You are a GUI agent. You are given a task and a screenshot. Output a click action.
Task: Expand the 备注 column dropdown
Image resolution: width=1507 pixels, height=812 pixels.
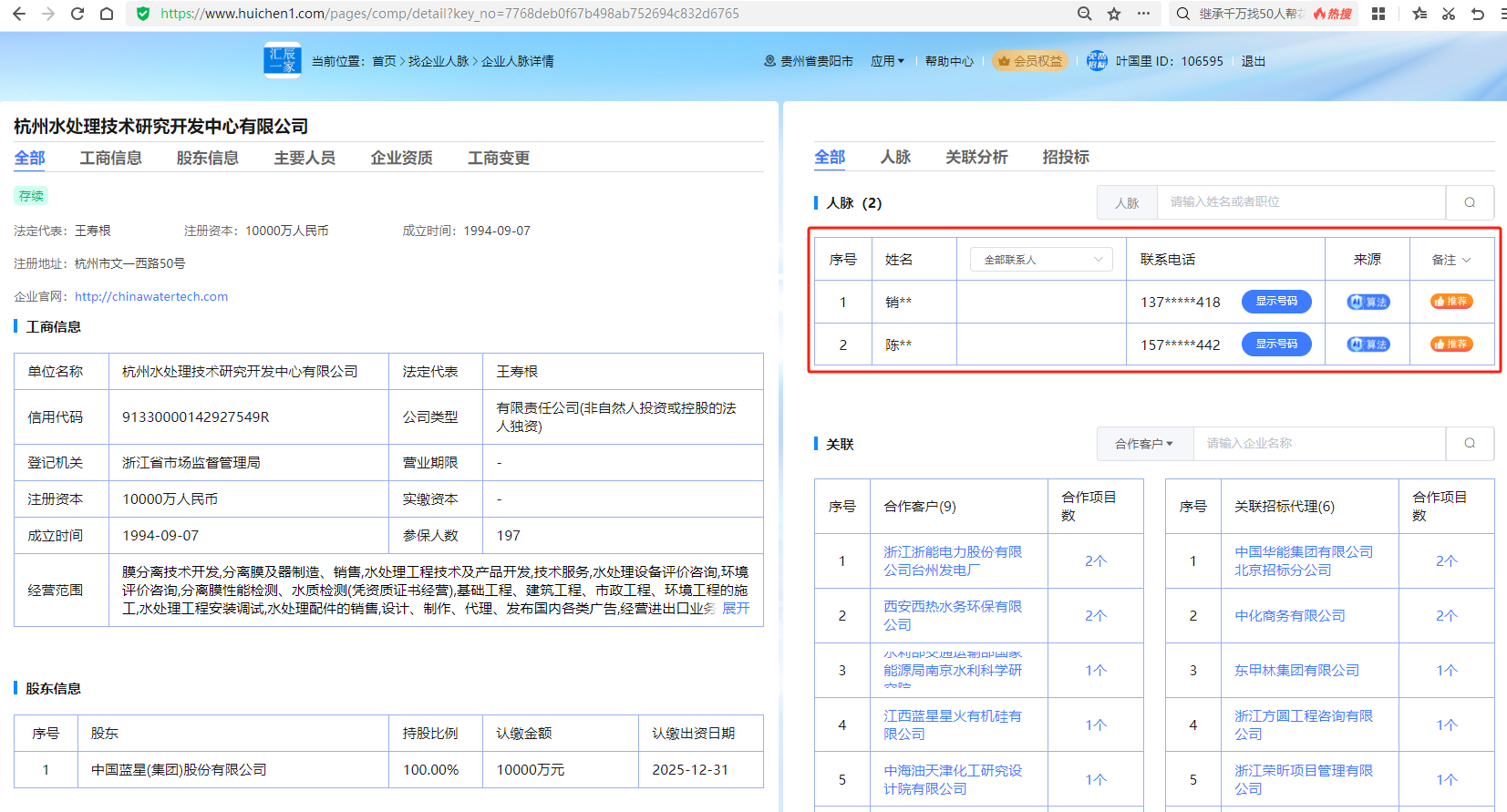tap(1451, 260)
